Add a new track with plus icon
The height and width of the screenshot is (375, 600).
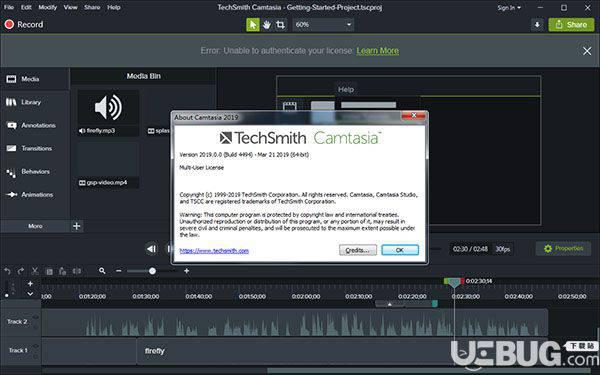[x=30, y=284]
